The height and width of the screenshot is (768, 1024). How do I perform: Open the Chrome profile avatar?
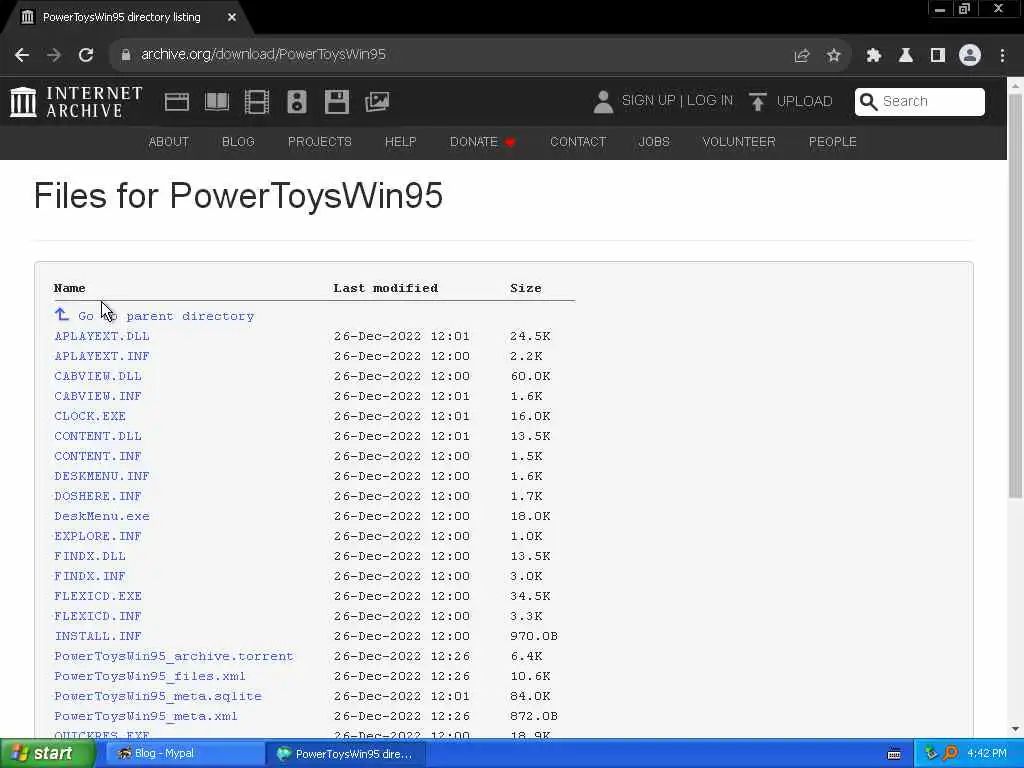point(970,55)
